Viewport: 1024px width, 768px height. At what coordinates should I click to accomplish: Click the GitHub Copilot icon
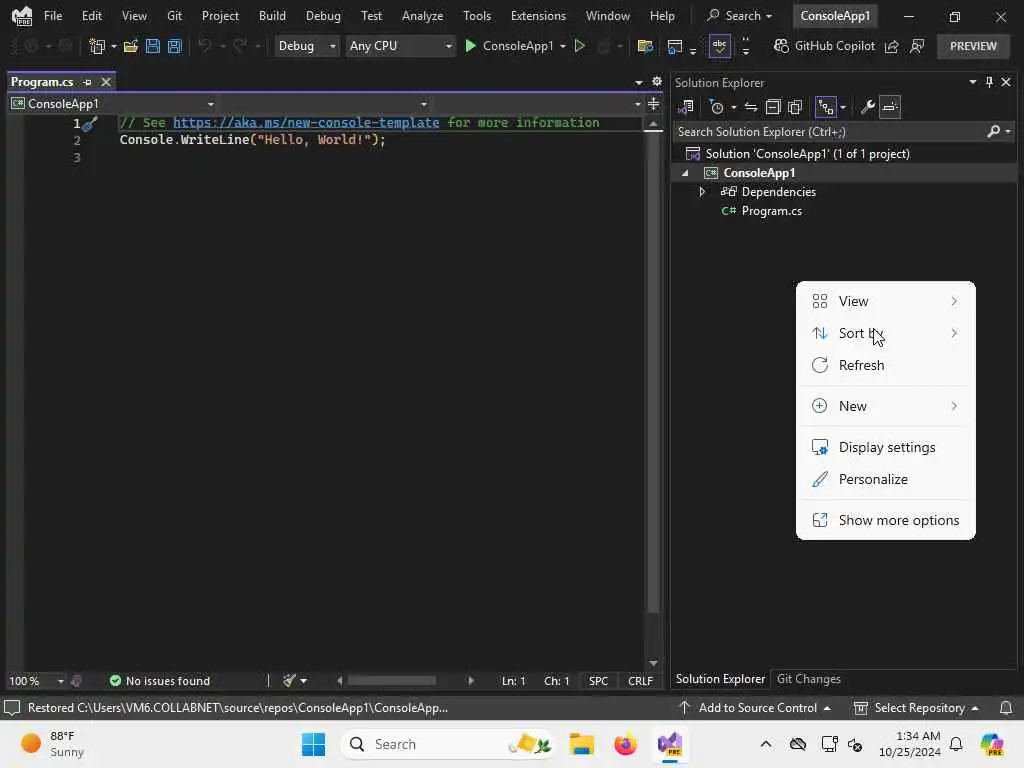tap(780, 46)
